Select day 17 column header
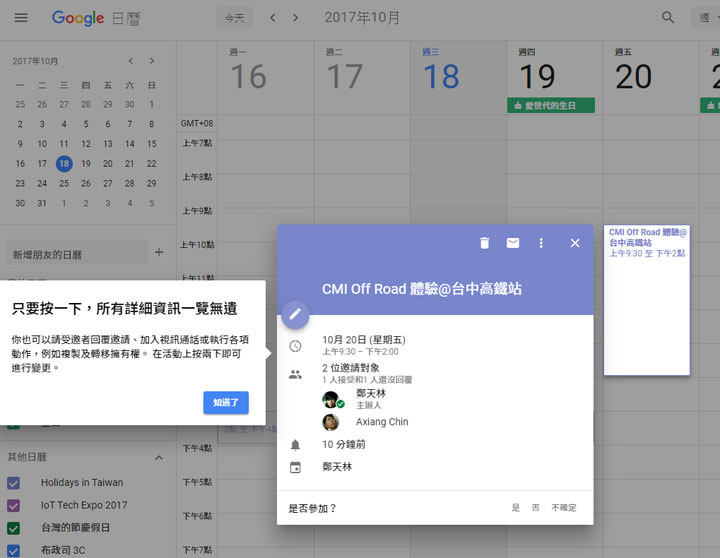 345,76
